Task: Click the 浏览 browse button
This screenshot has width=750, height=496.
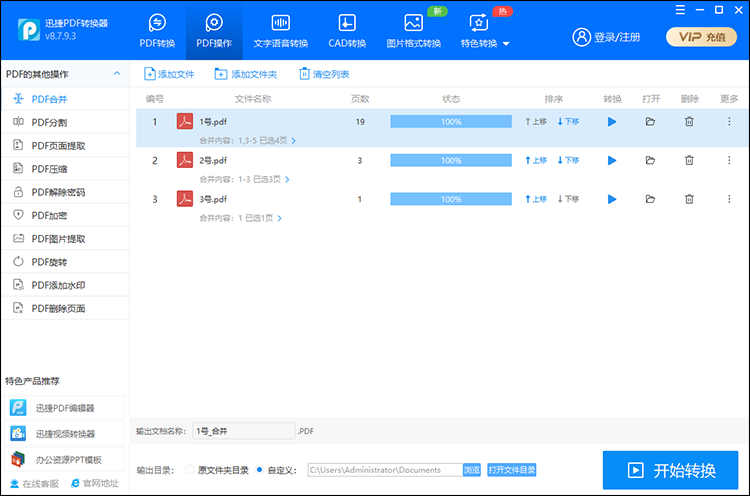Action: point(472,470)
